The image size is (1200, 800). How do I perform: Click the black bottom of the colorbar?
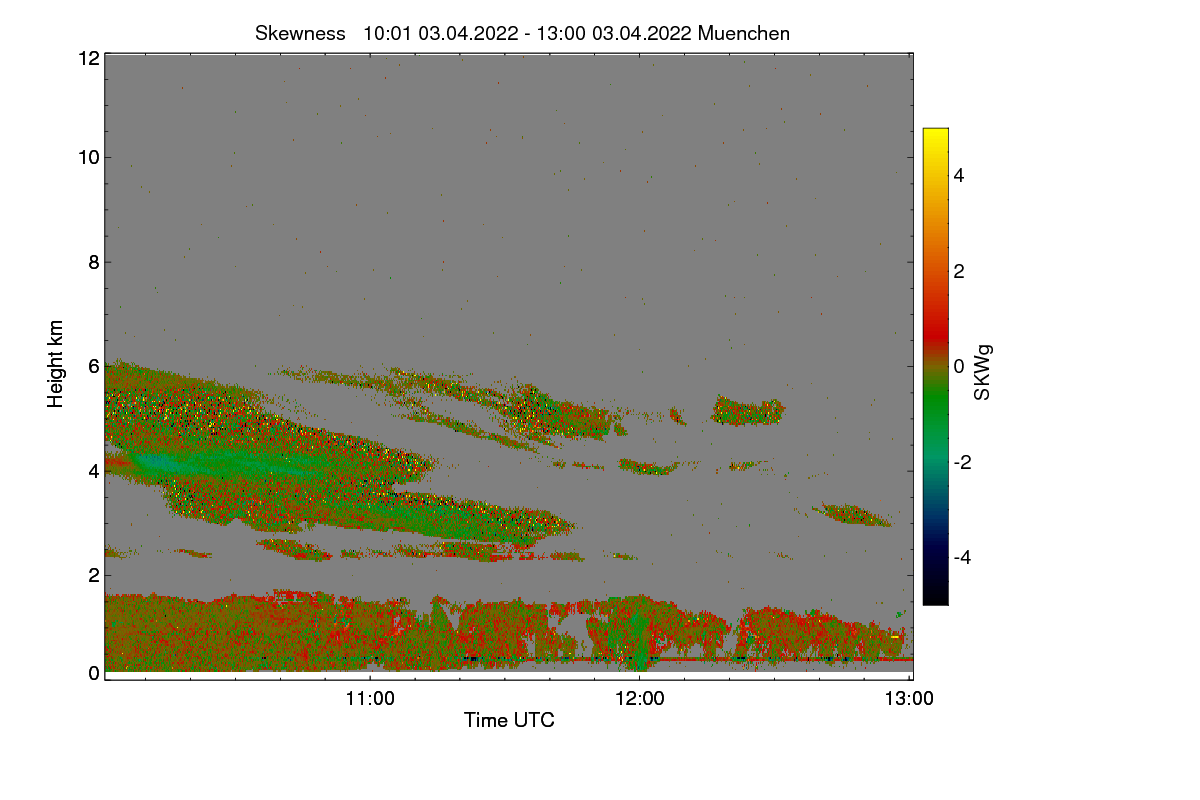[x=935, y=594]
